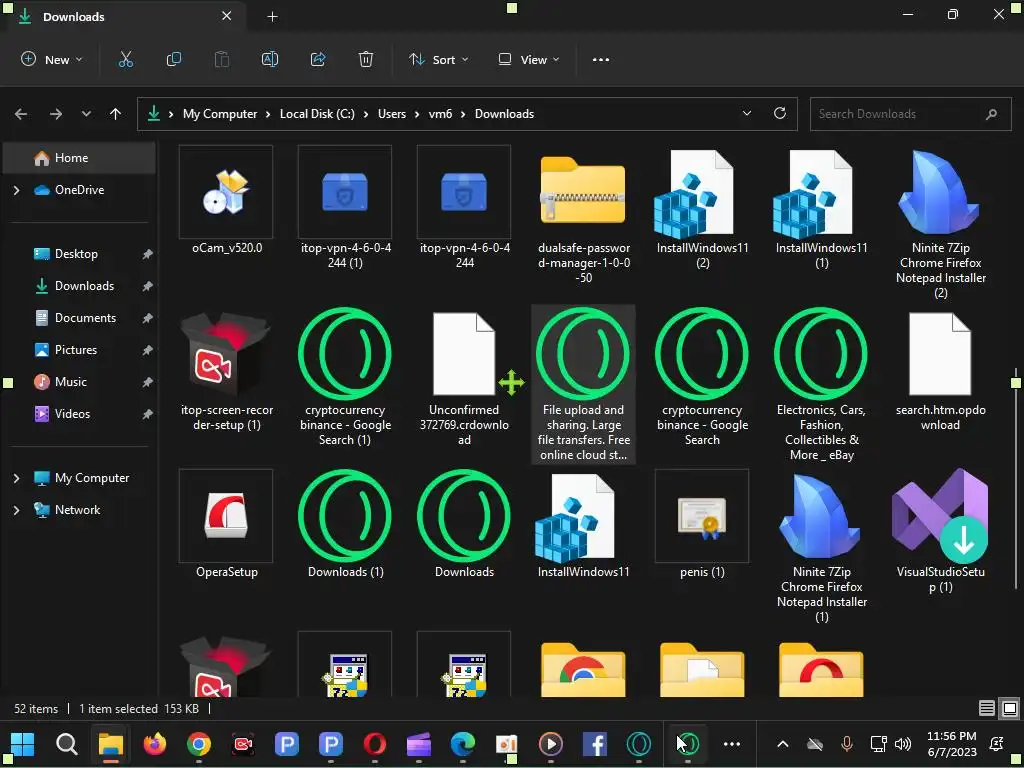Click Users in the breadcrumb path
1024x768 pixels.
(392, 114)
